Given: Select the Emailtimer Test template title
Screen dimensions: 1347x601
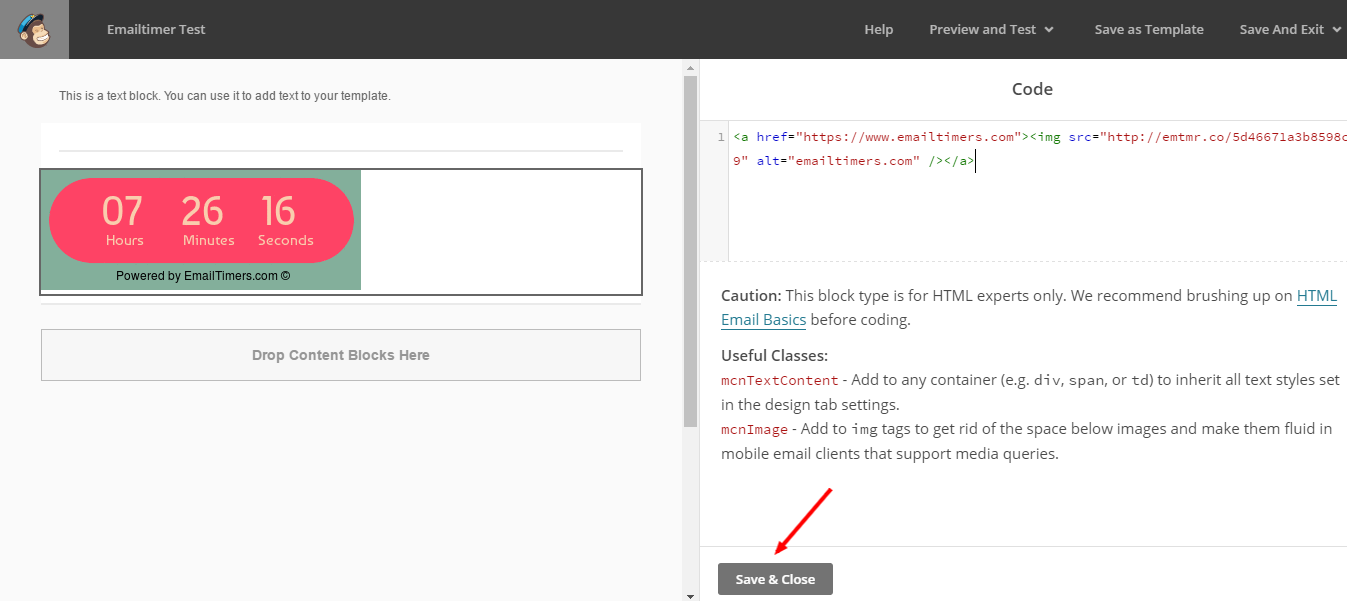Looking at the screenshot, I should [x=156, y=29].
